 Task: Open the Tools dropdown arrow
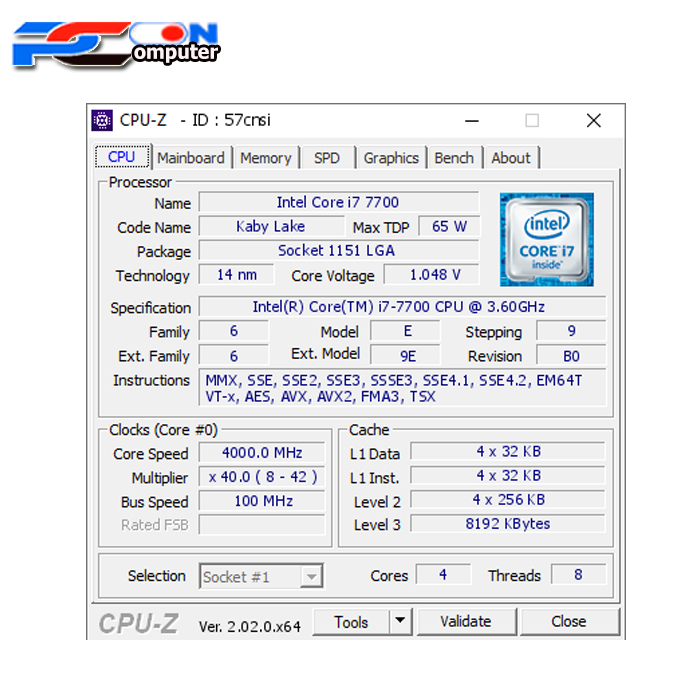(400, 621)
